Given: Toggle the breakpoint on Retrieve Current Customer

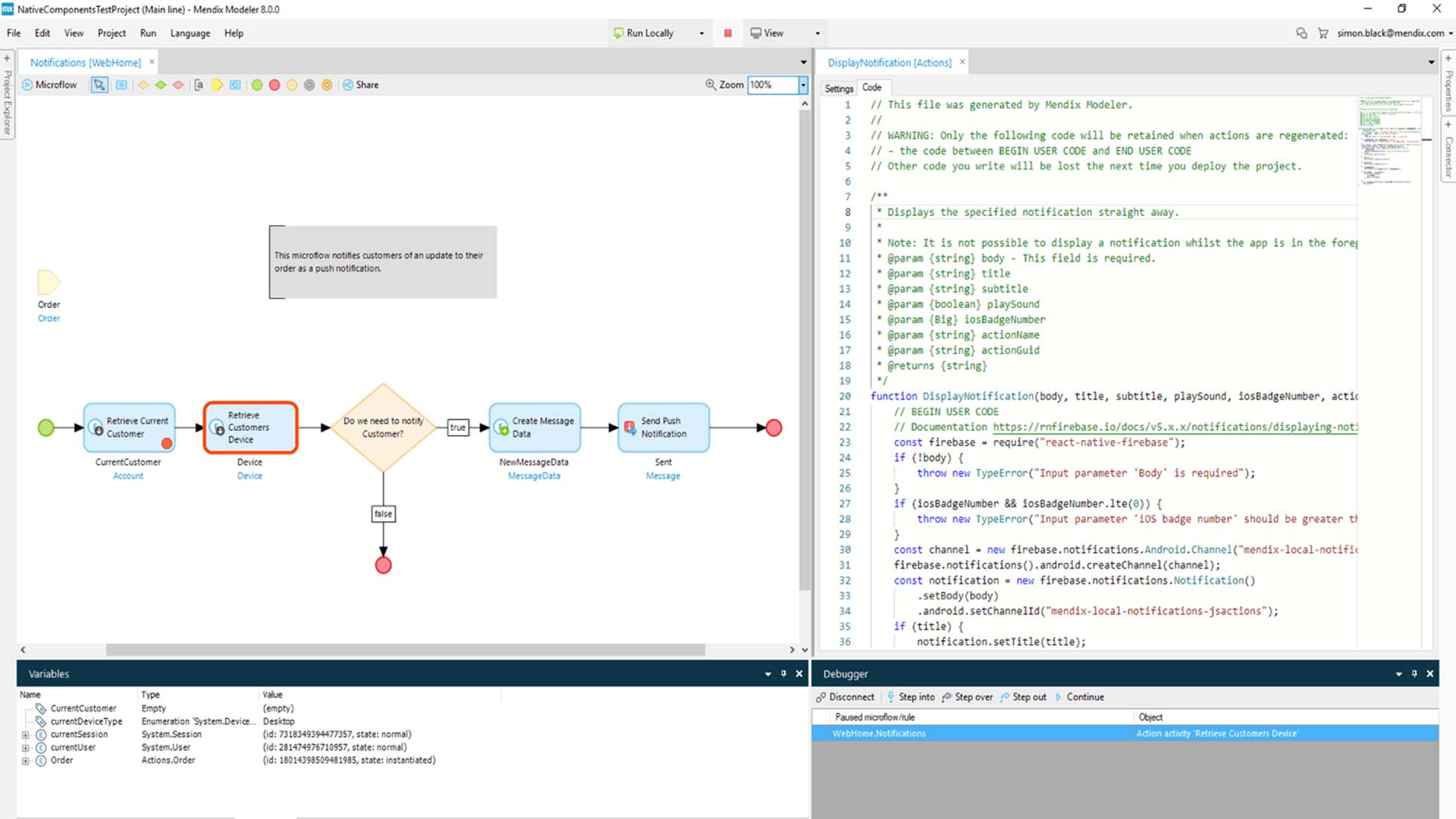Looking at the screenshot, I should [x=167, y=444].
